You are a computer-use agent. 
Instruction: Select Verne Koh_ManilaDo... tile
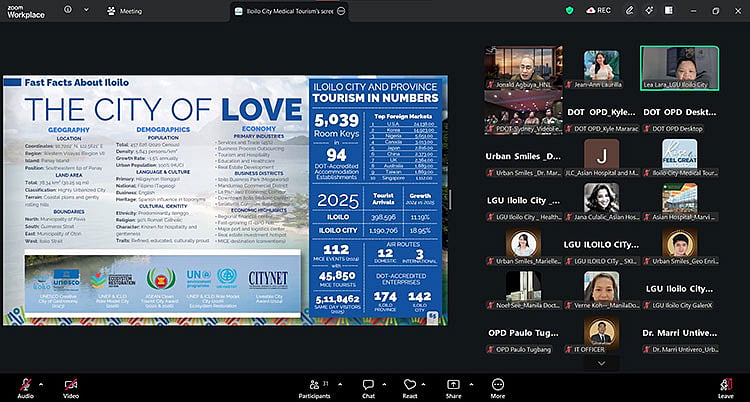pos(601,290)
